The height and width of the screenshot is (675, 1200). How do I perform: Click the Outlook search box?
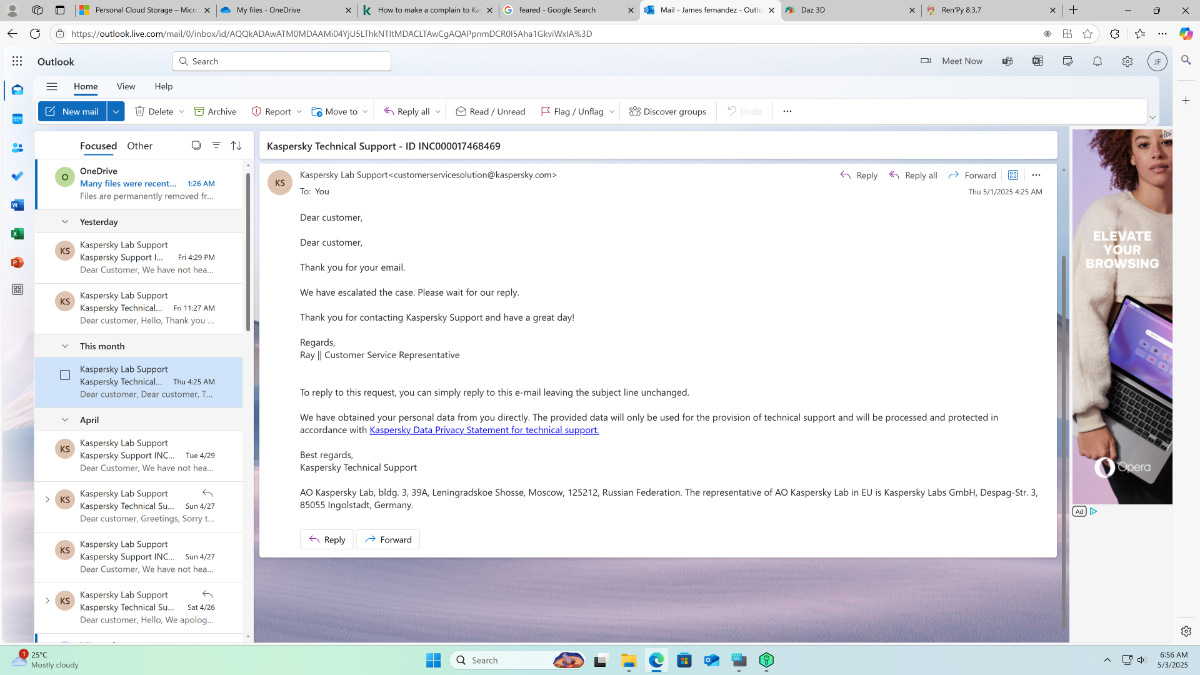click(282, 61)
